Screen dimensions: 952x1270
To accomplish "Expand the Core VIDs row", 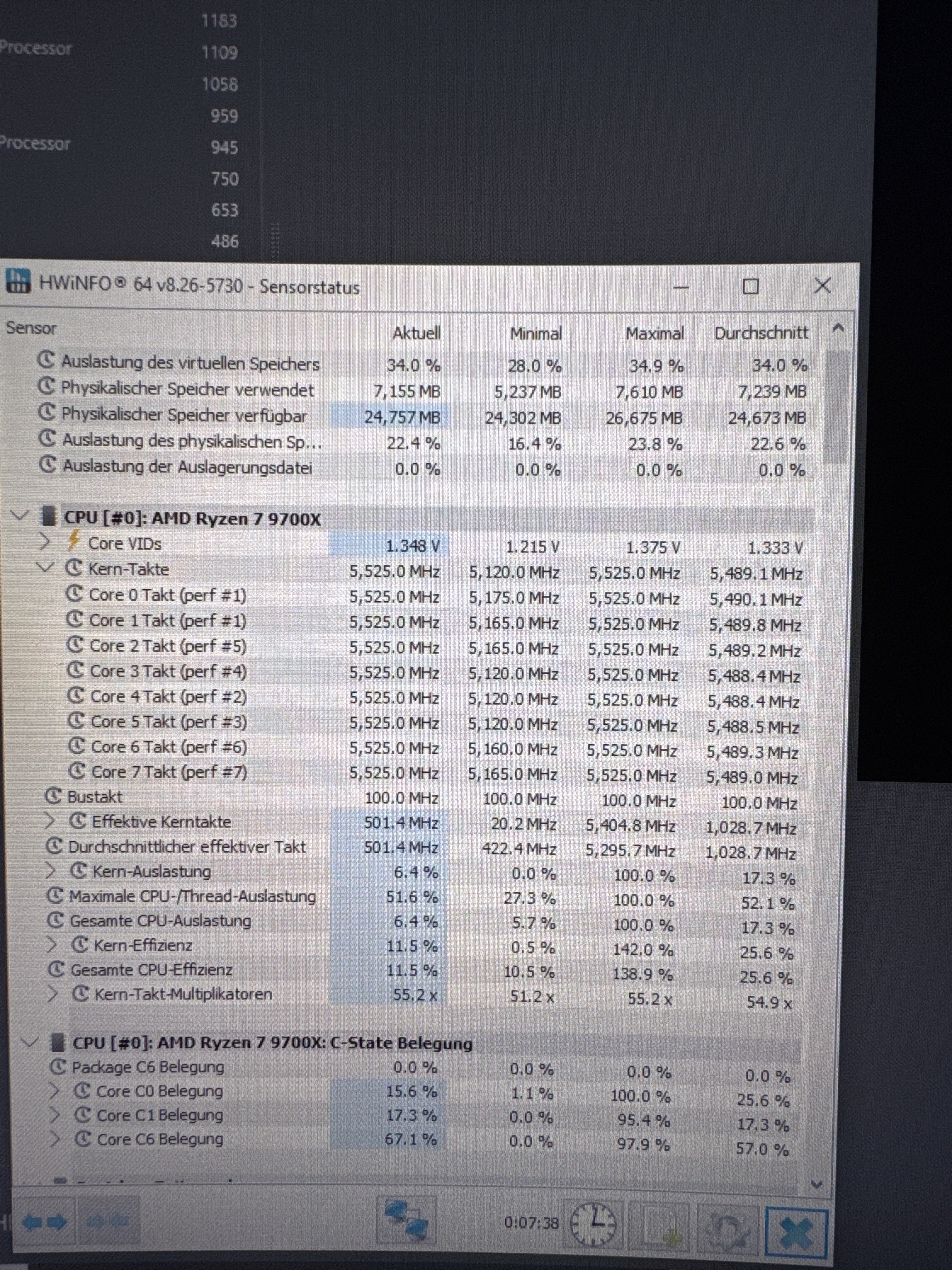I will pyautogui.click(x=45, y=541).
